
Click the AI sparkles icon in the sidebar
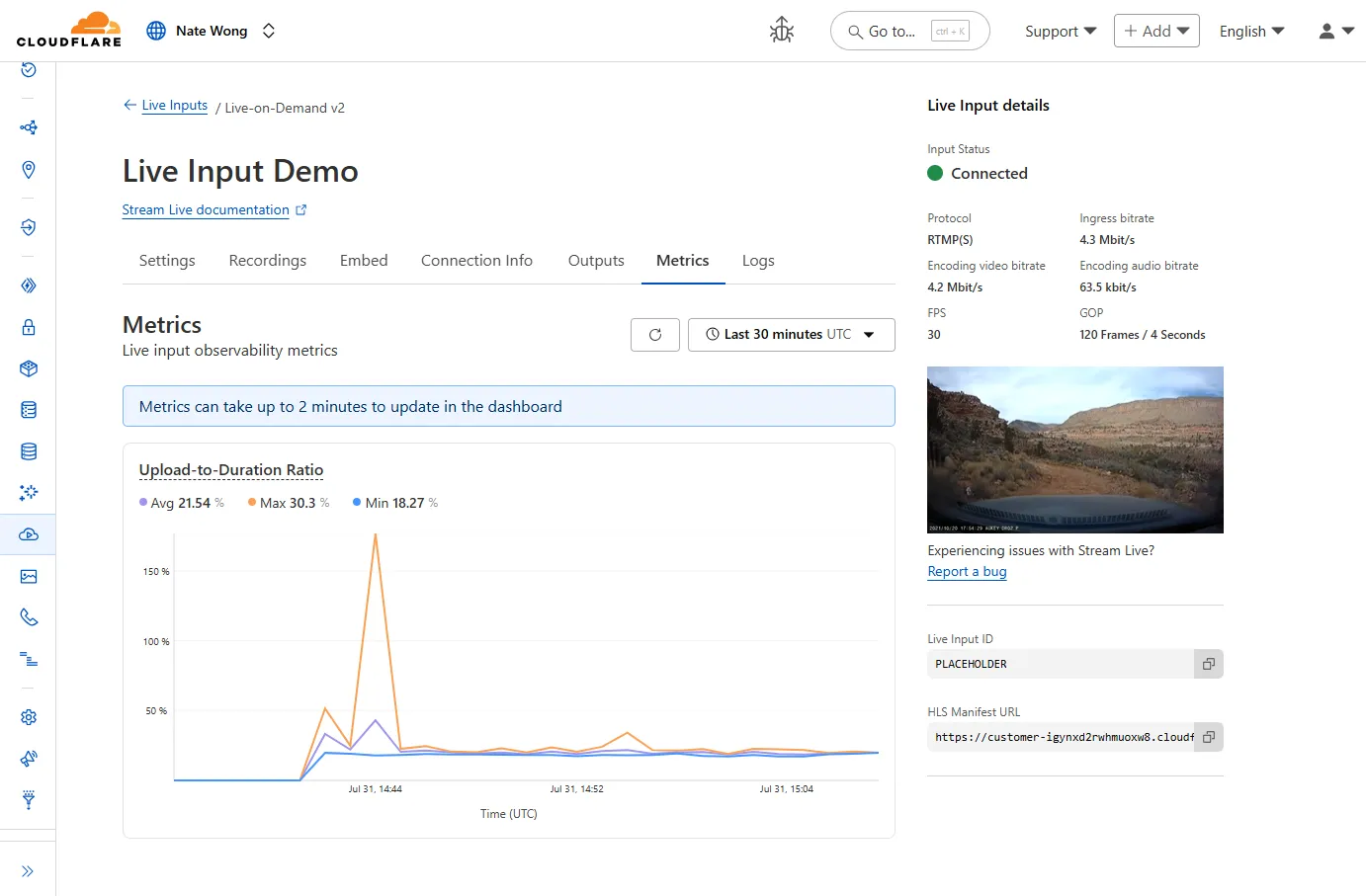click(29, 493)
